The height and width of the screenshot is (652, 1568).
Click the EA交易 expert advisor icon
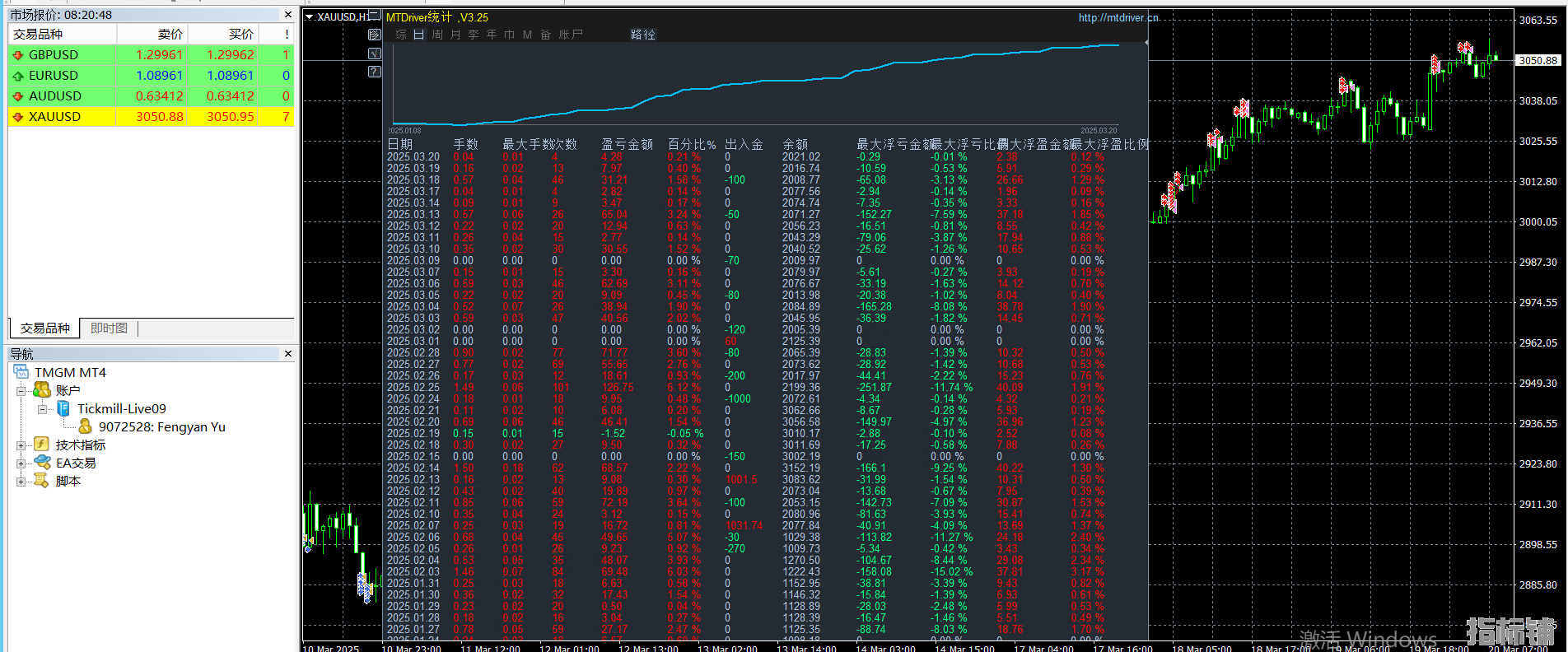click(x=42, y=463)
